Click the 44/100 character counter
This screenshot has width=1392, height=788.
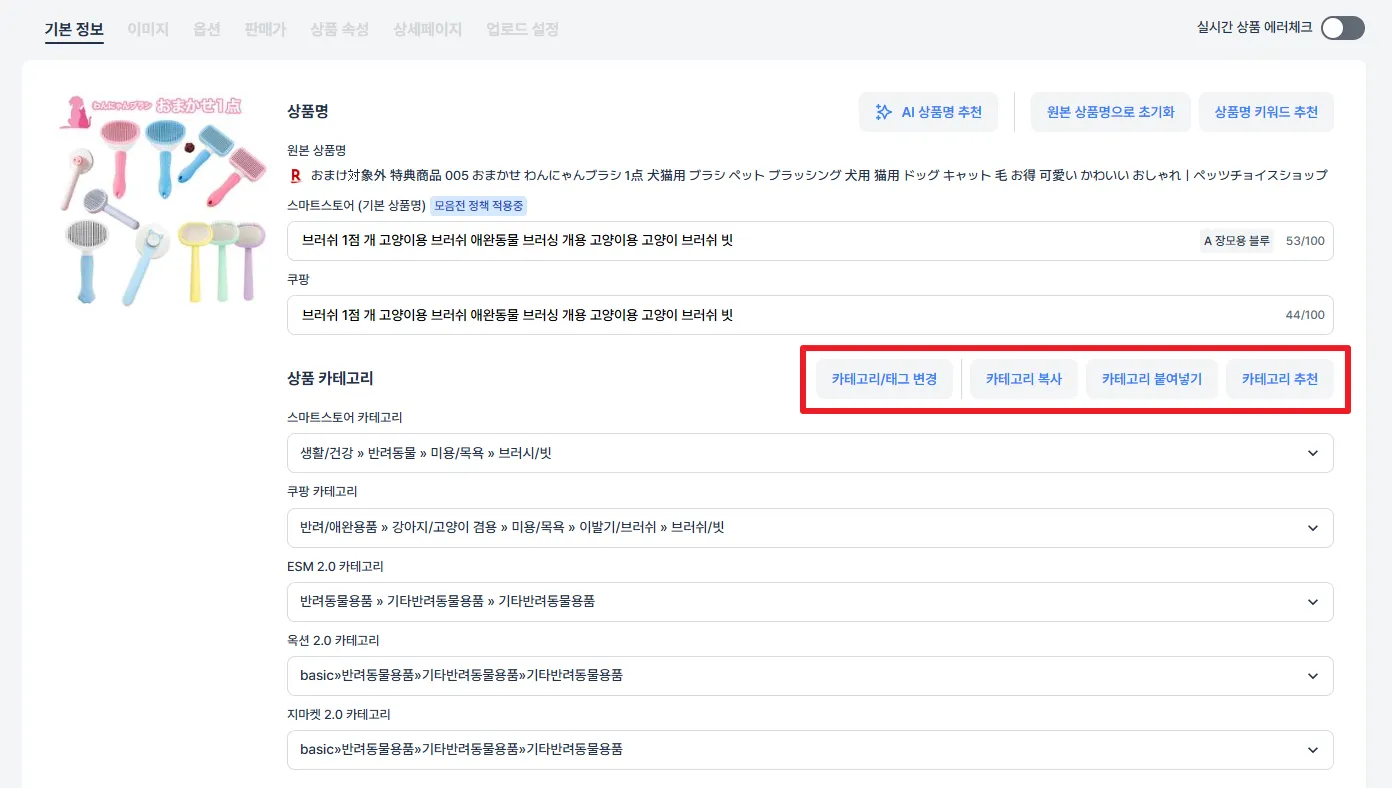pos(1305,315)
